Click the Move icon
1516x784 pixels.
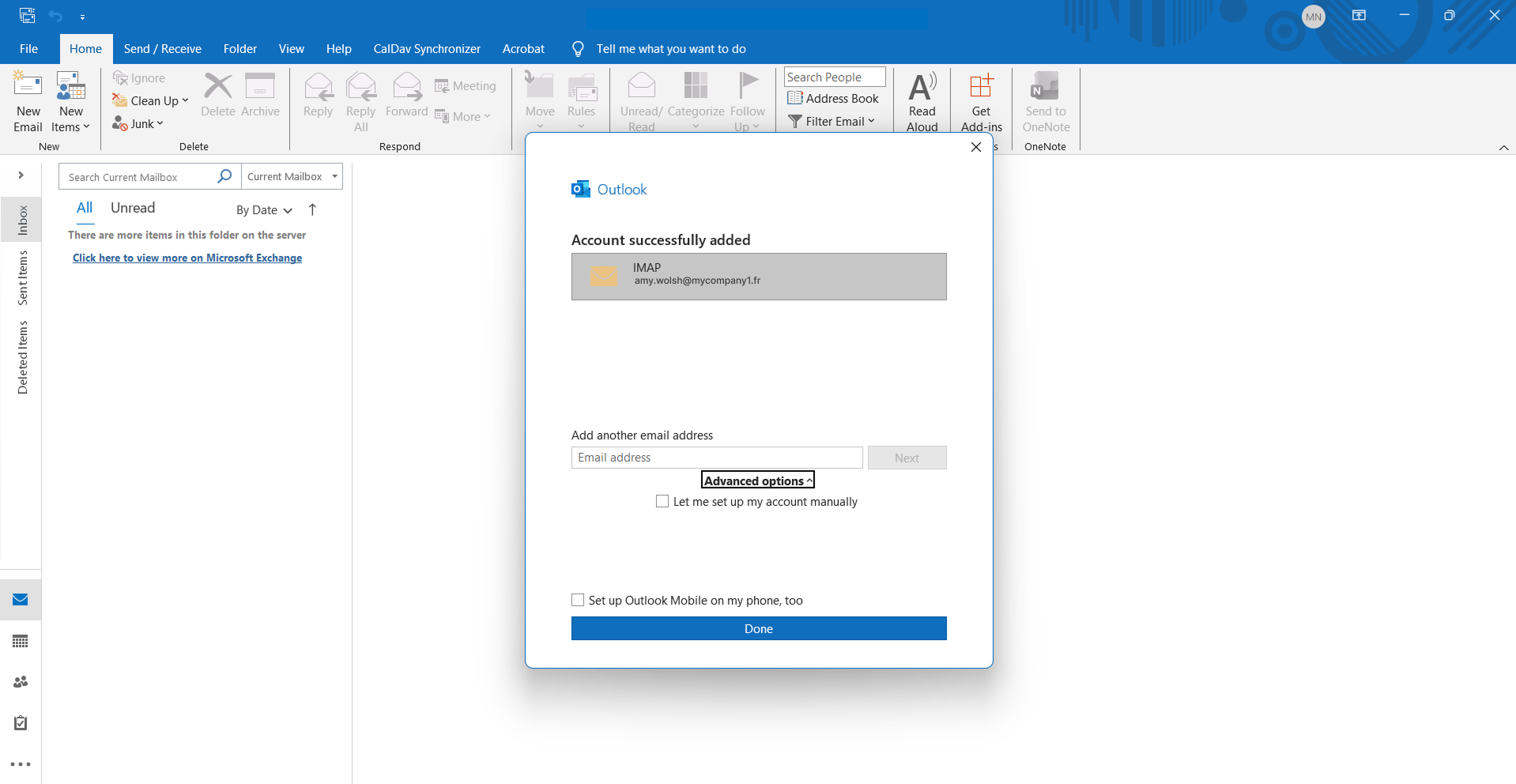[540, 85]
